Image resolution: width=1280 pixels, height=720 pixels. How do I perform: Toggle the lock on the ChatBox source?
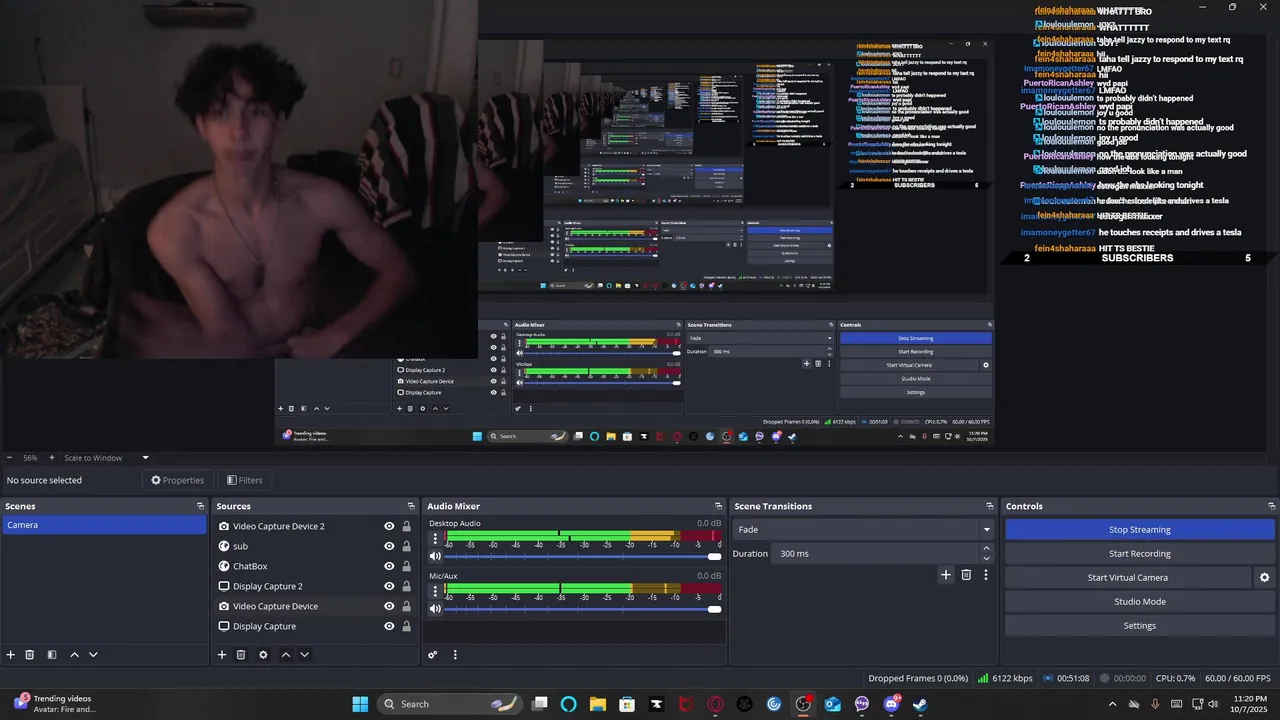(406, 566)
